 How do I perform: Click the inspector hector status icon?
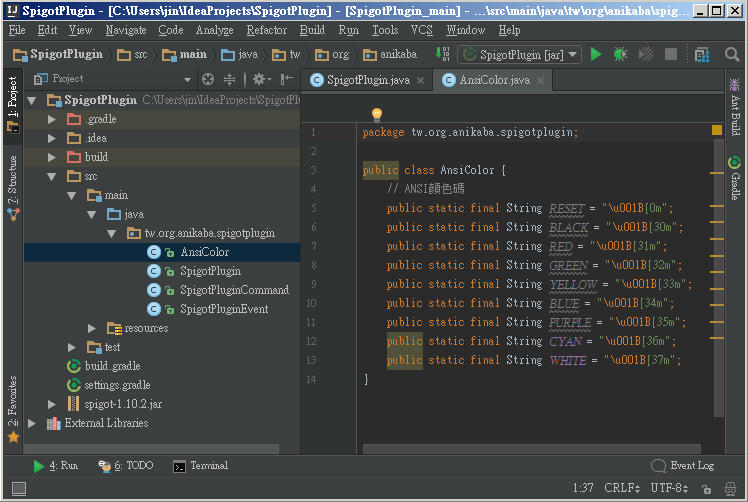(730, 489)
